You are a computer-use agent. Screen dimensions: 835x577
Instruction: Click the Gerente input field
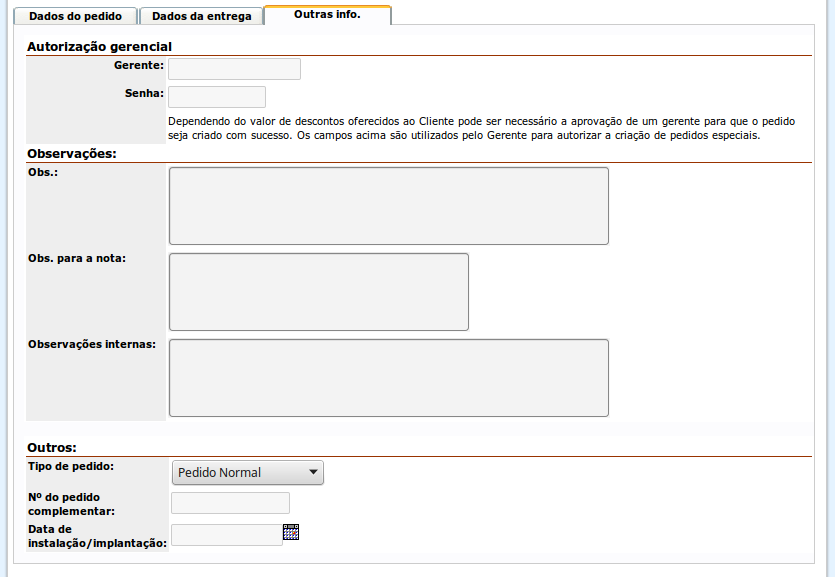coord(234,69)
